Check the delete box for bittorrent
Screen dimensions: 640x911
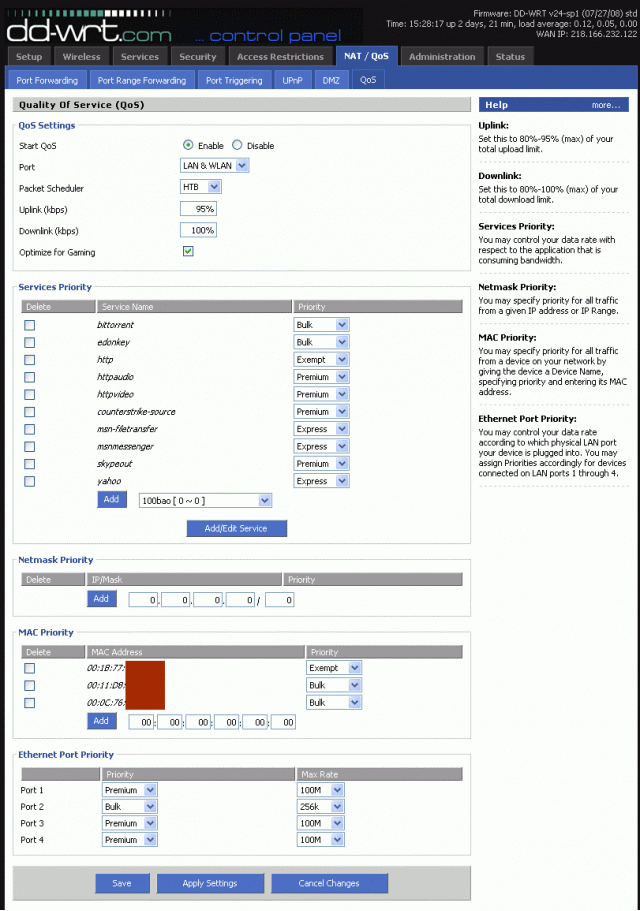30,325
